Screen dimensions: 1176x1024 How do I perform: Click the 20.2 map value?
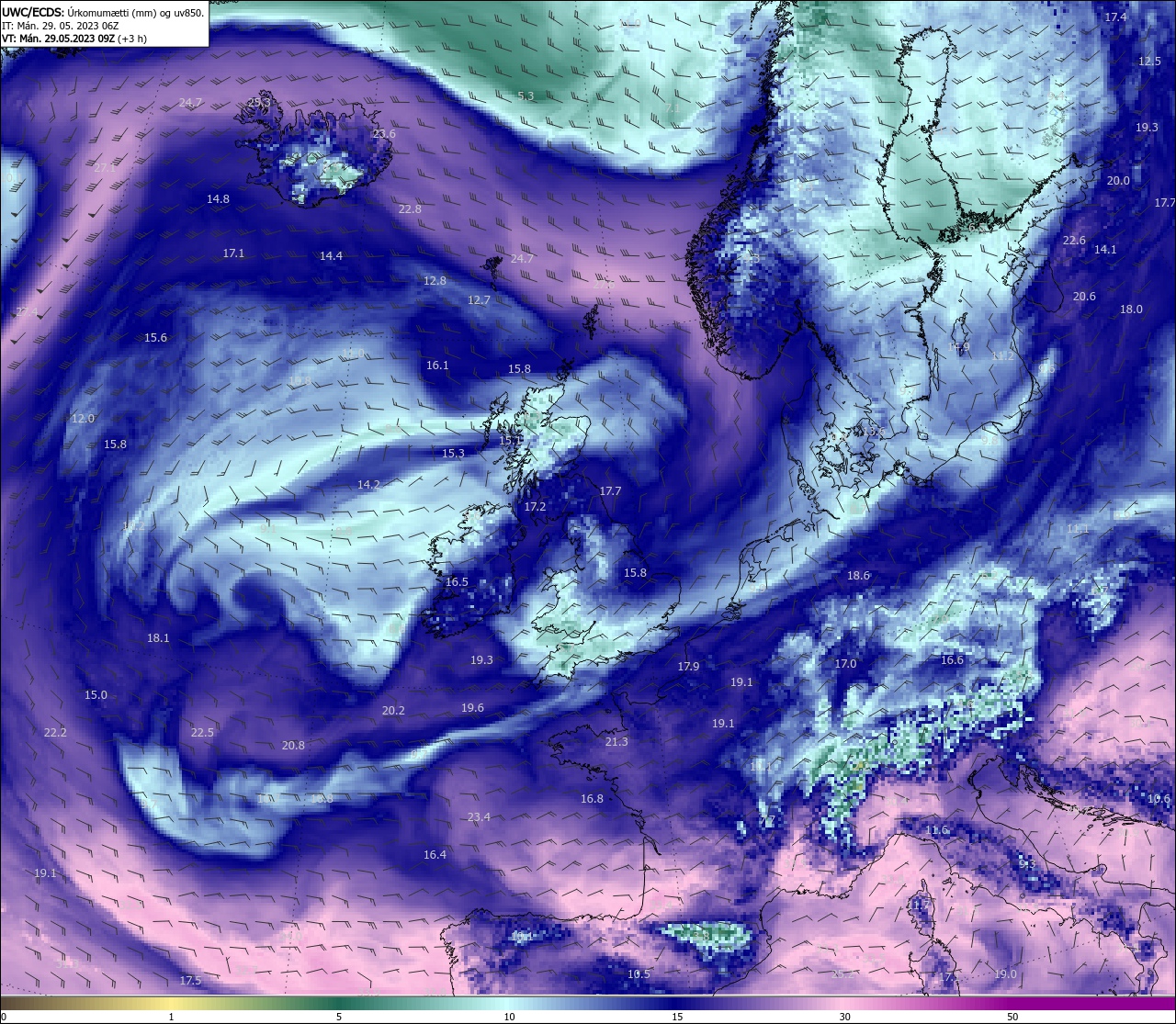[393, 710]
